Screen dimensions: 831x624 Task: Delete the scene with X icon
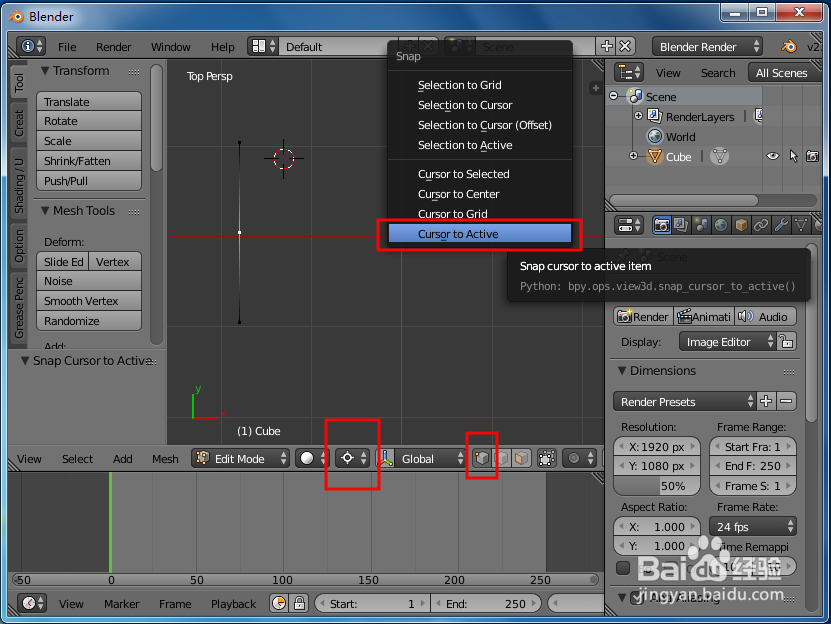pyautogui.click(x=625, y=46)
